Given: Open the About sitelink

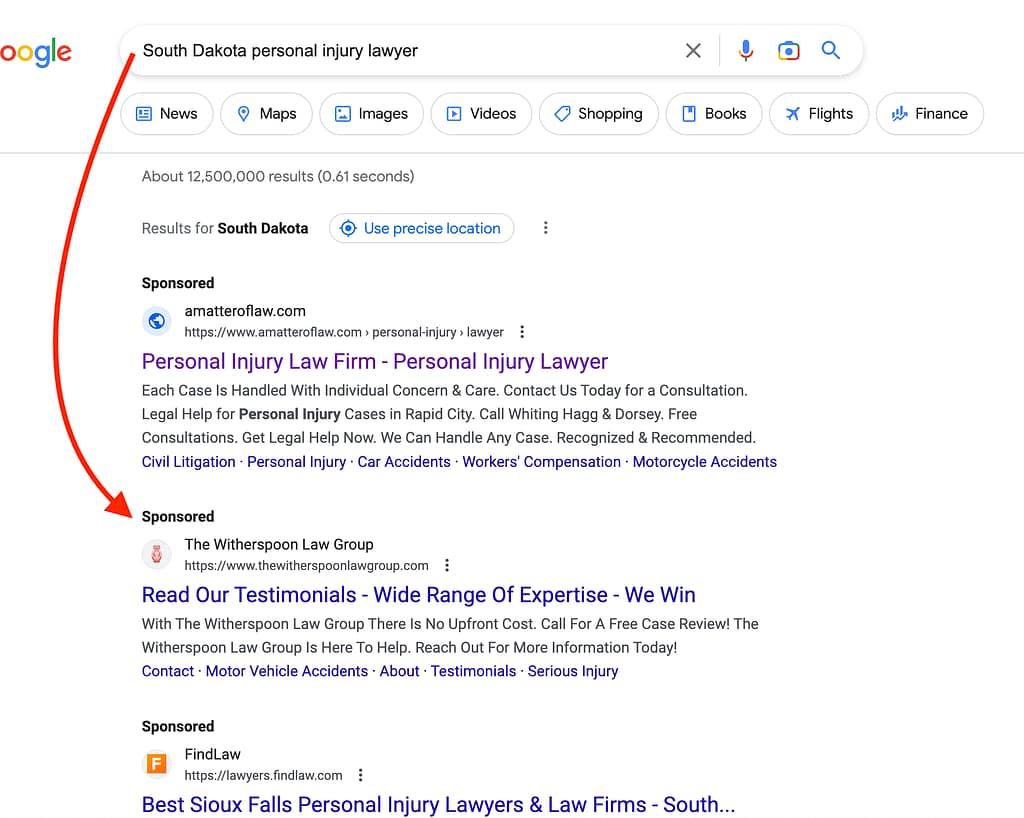Looking at the screenshot, I should tap(399, 671).
